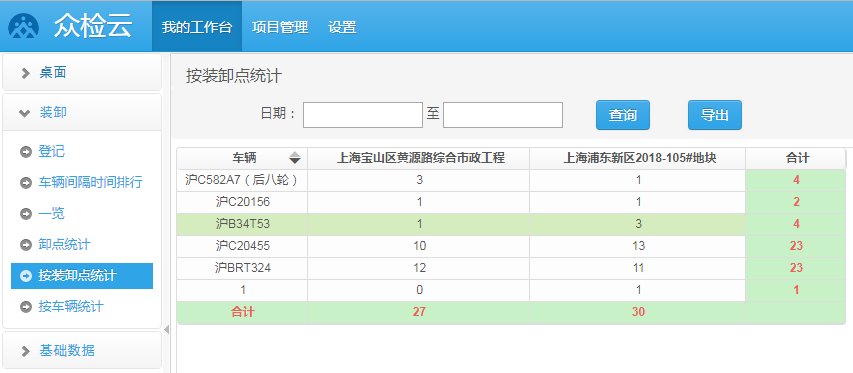The width and height of the screenshot is (853, 373).
Task: Click the 众检云 logo icon
Action: [x=23, y=26]
